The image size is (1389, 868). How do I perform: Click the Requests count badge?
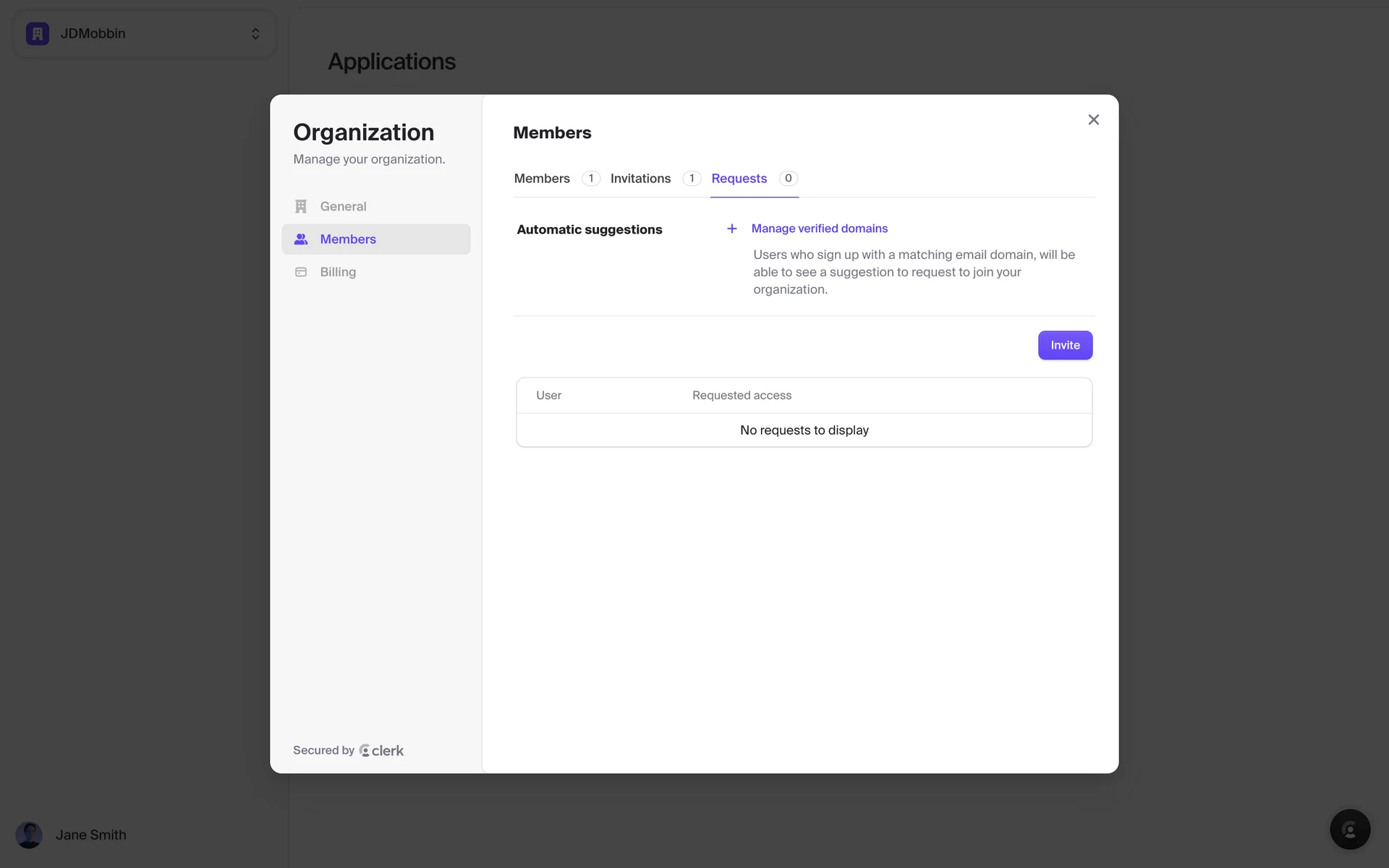click(788, 179)
